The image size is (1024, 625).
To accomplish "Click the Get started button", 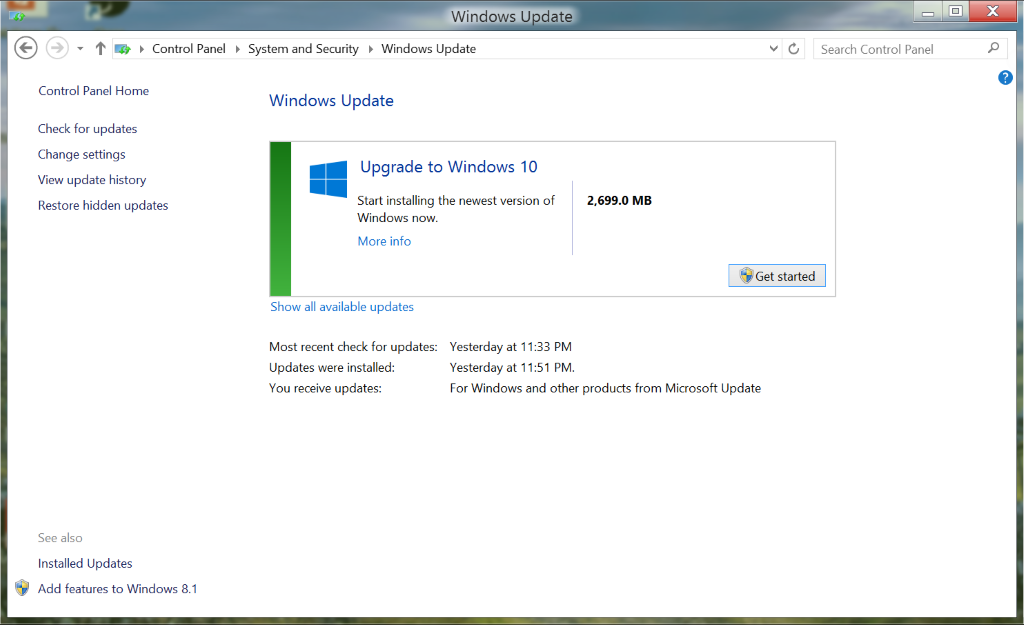I will click(777, 276).
